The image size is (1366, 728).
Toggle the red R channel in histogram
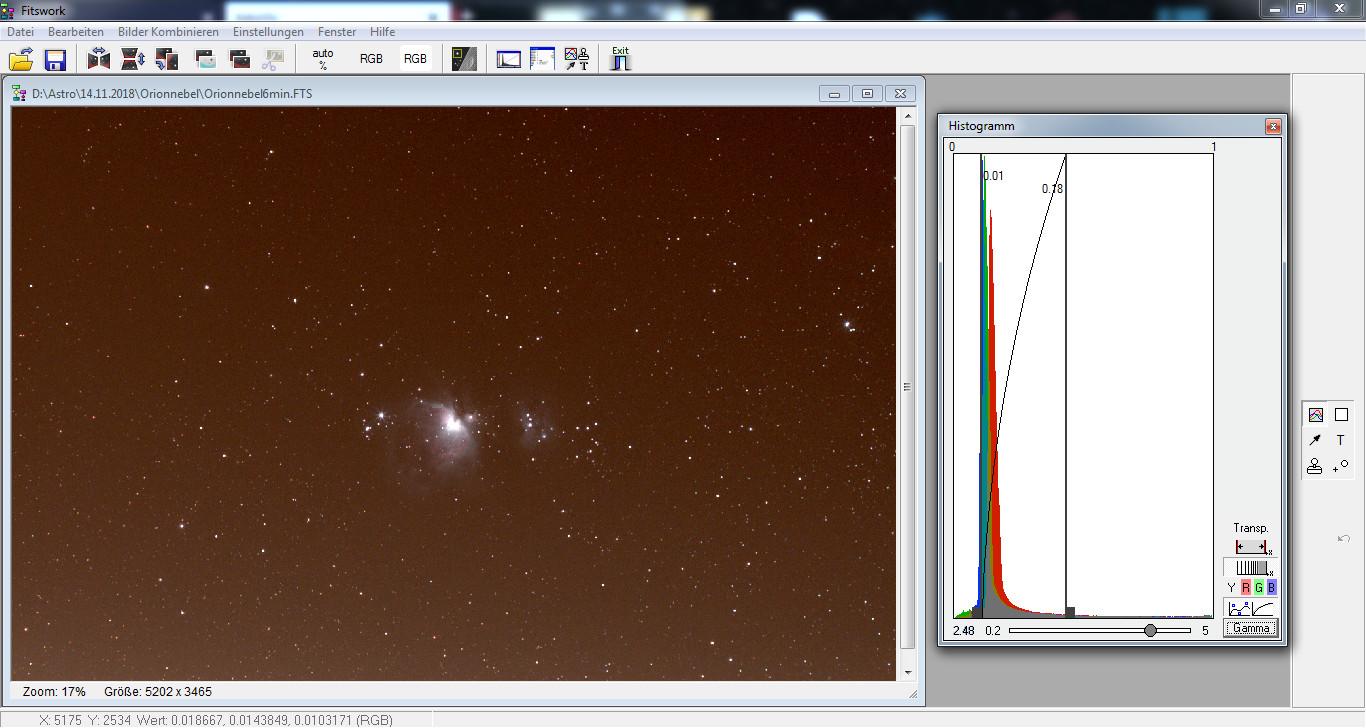tap(1245, 587)
